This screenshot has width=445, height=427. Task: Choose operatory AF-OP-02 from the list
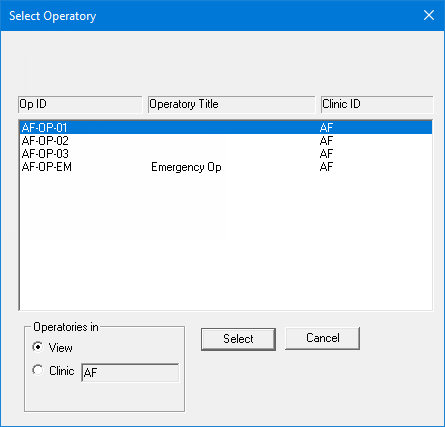(226, 141)
